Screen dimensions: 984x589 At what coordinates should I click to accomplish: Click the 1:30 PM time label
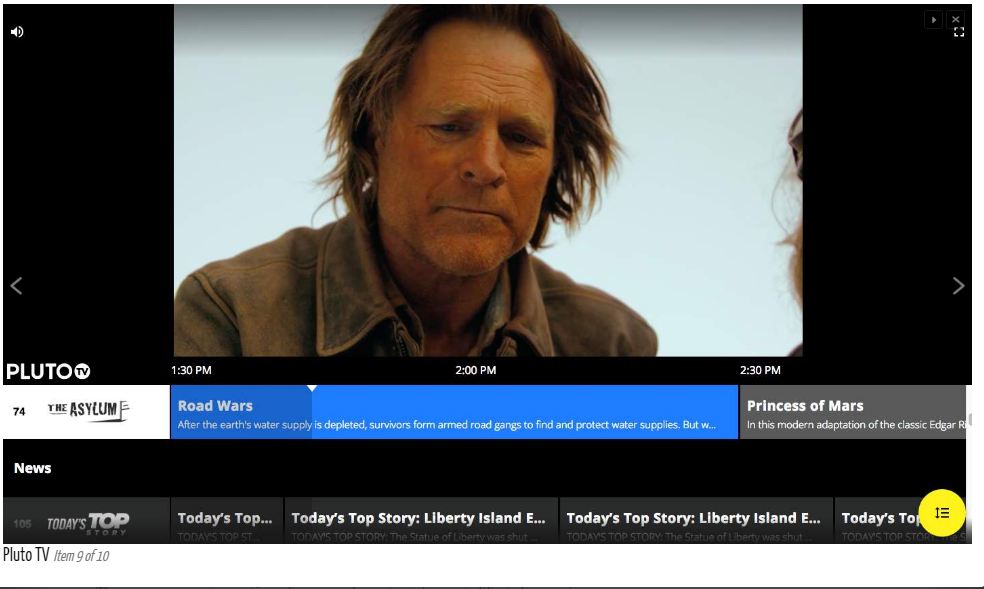pos(191,370)
